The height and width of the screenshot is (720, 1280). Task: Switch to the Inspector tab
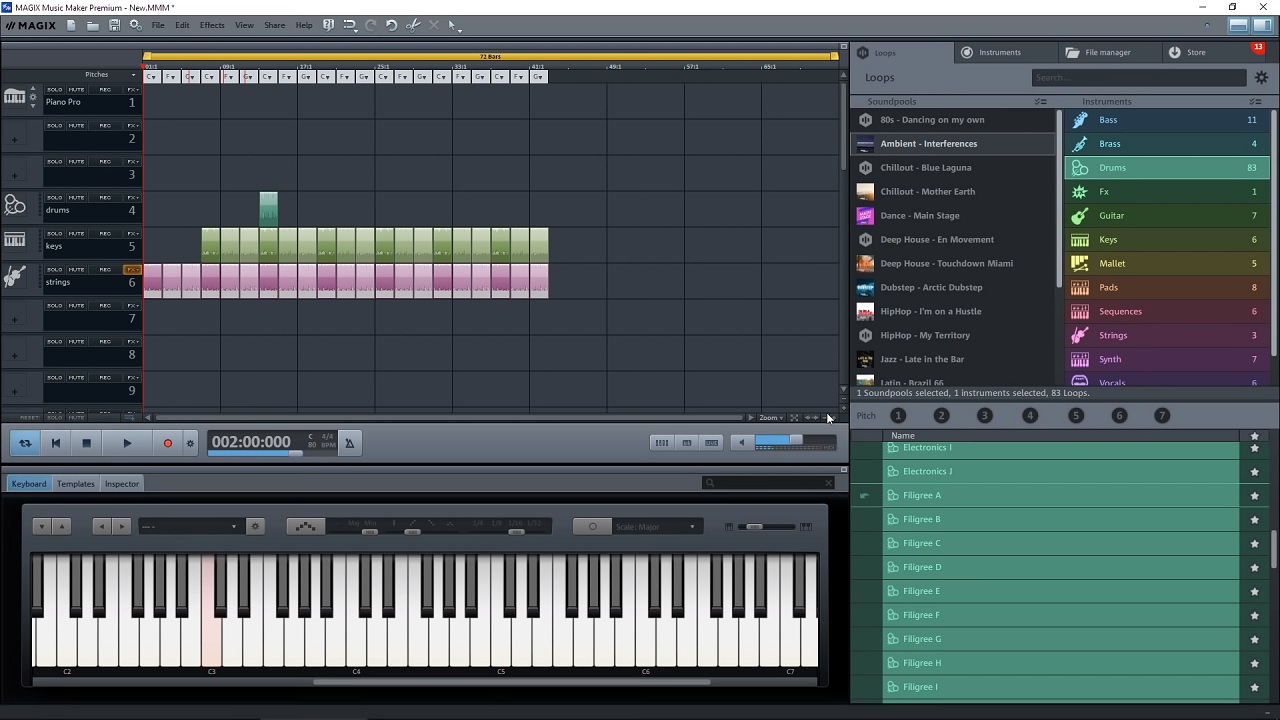pos(122,484)
